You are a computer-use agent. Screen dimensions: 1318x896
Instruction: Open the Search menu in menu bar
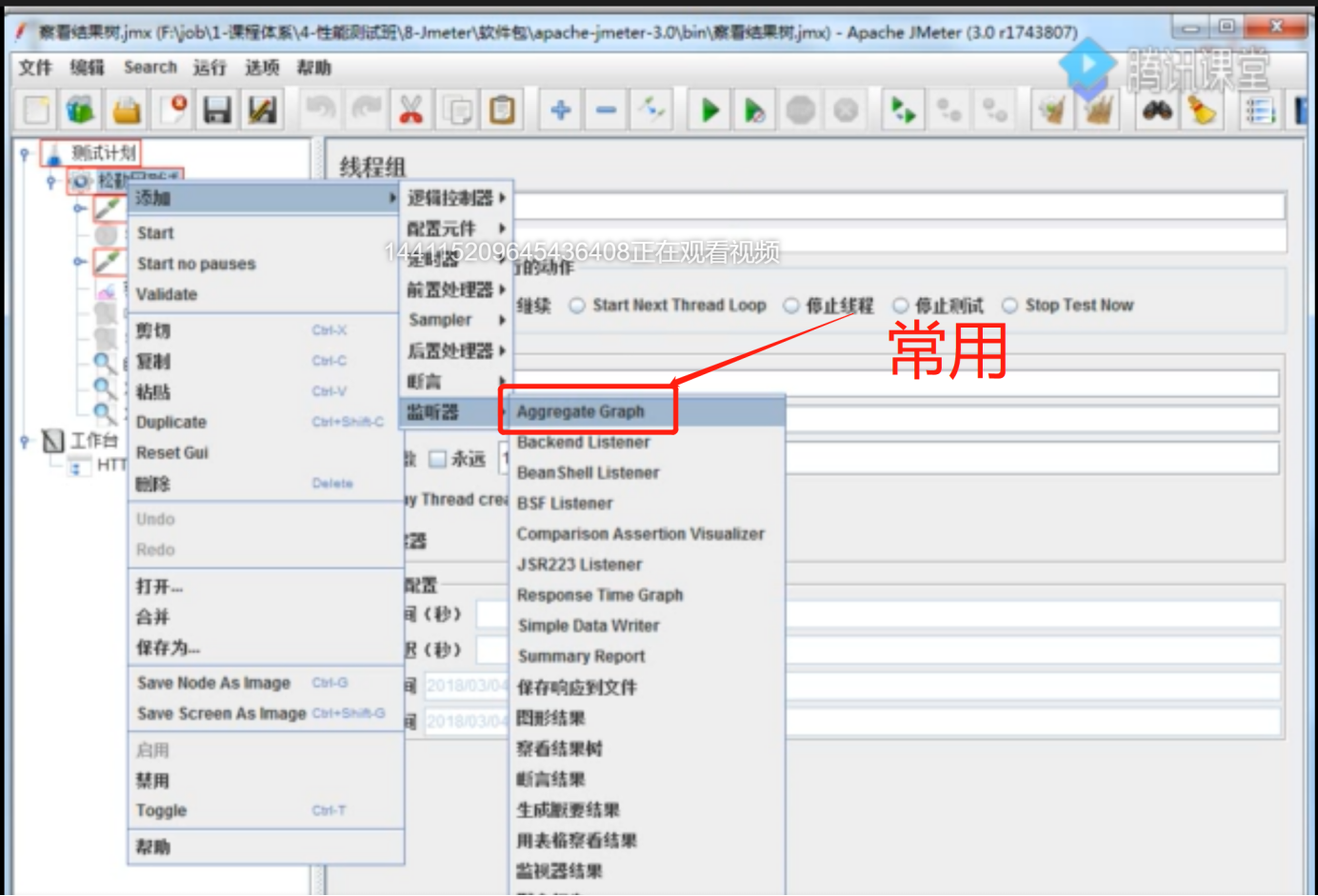point(150,68)
